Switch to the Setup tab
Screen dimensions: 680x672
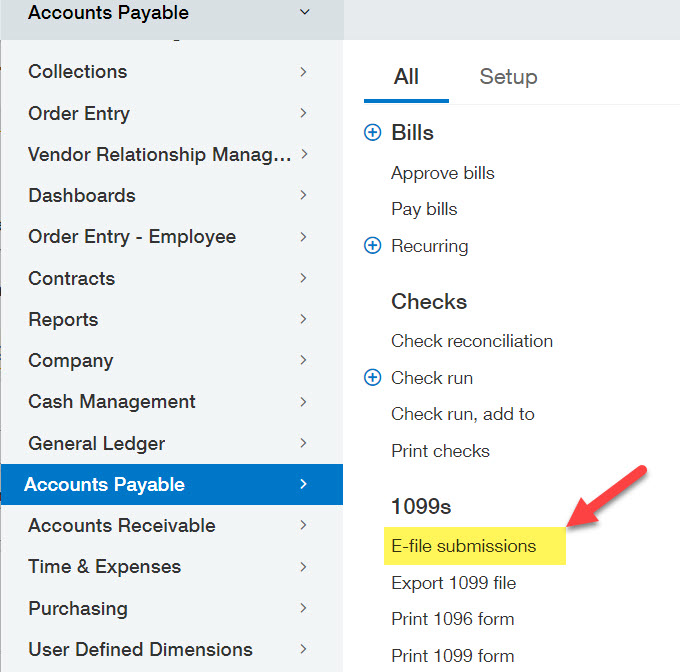[x=508, y=77]
